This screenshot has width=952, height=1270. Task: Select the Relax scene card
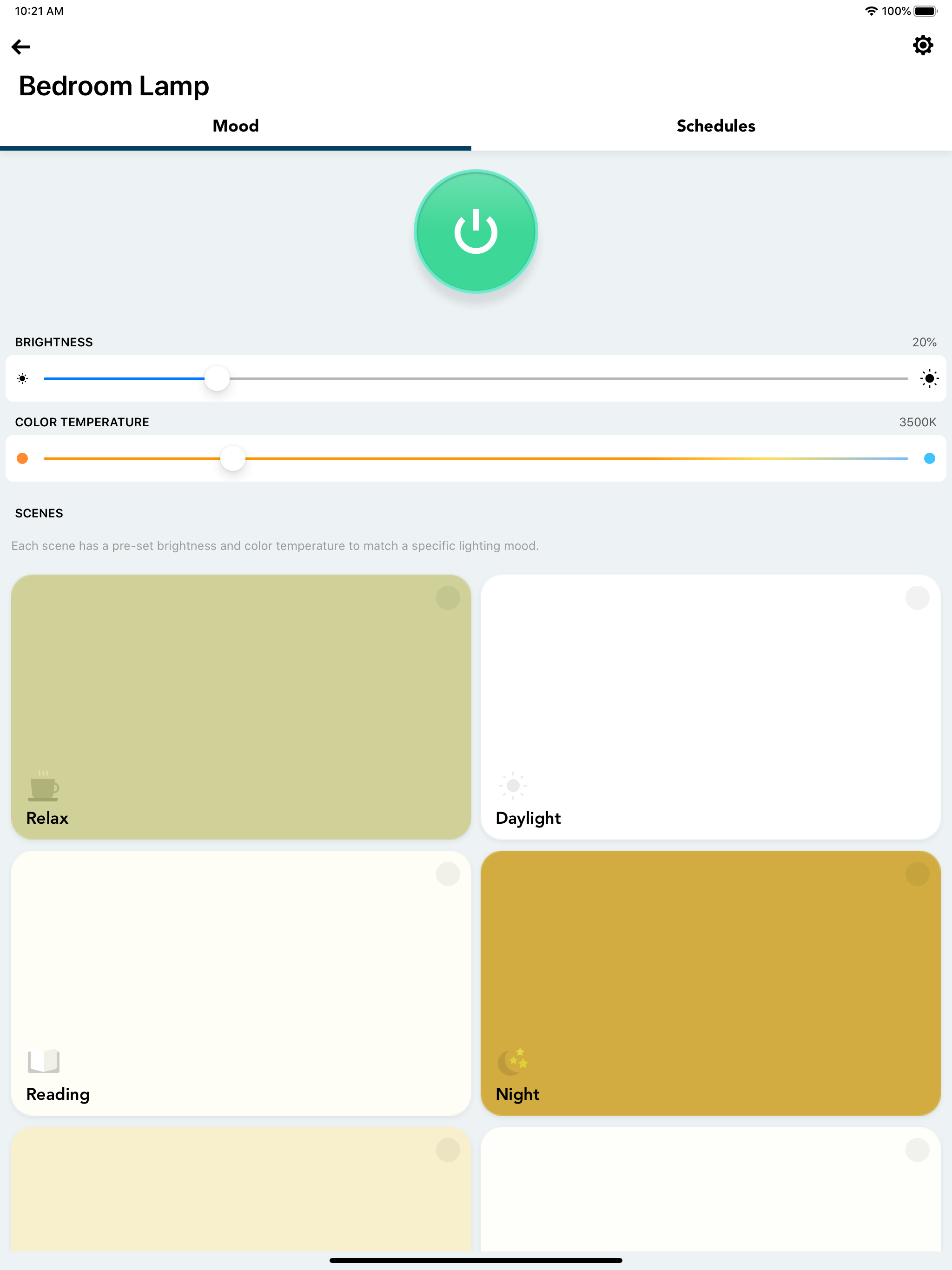pyautogui.click(x=241, y=707)
